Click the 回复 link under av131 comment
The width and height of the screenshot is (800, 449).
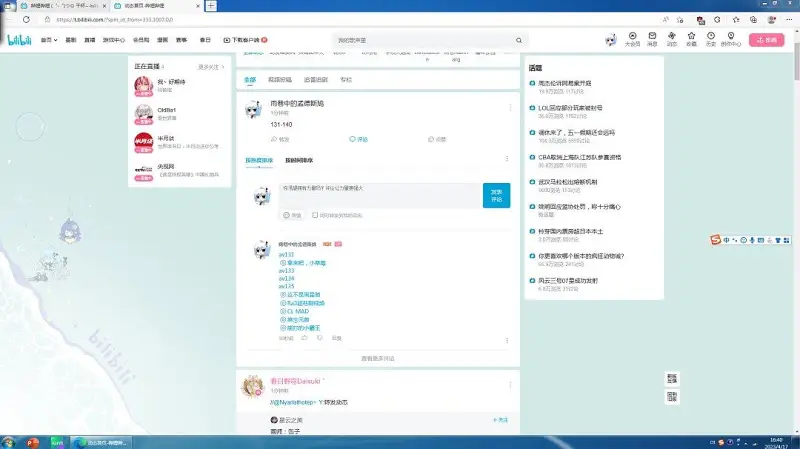click(337, 338)
